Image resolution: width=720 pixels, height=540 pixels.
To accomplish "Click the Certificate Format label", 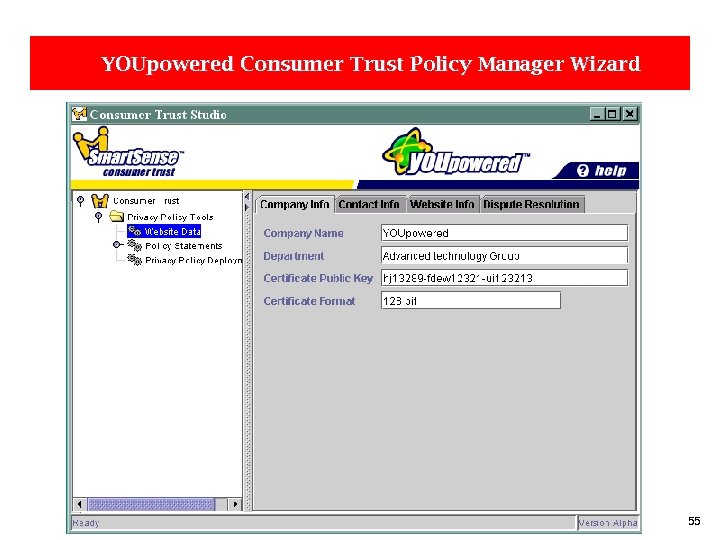I will (x=309, y=301).
